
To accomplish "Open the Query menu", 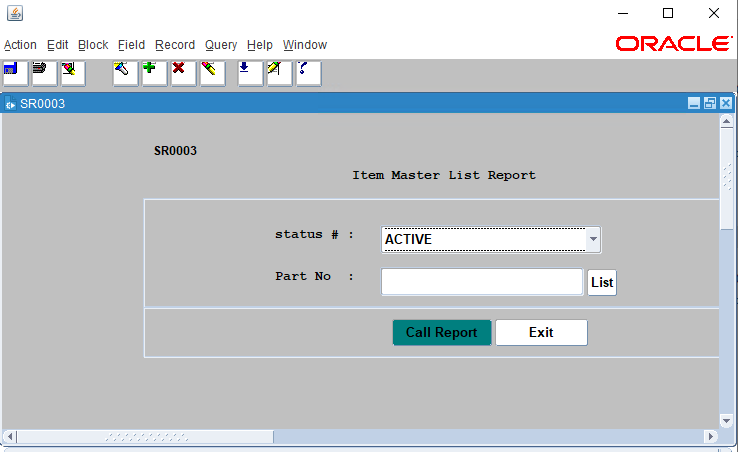I will point(221,45).
